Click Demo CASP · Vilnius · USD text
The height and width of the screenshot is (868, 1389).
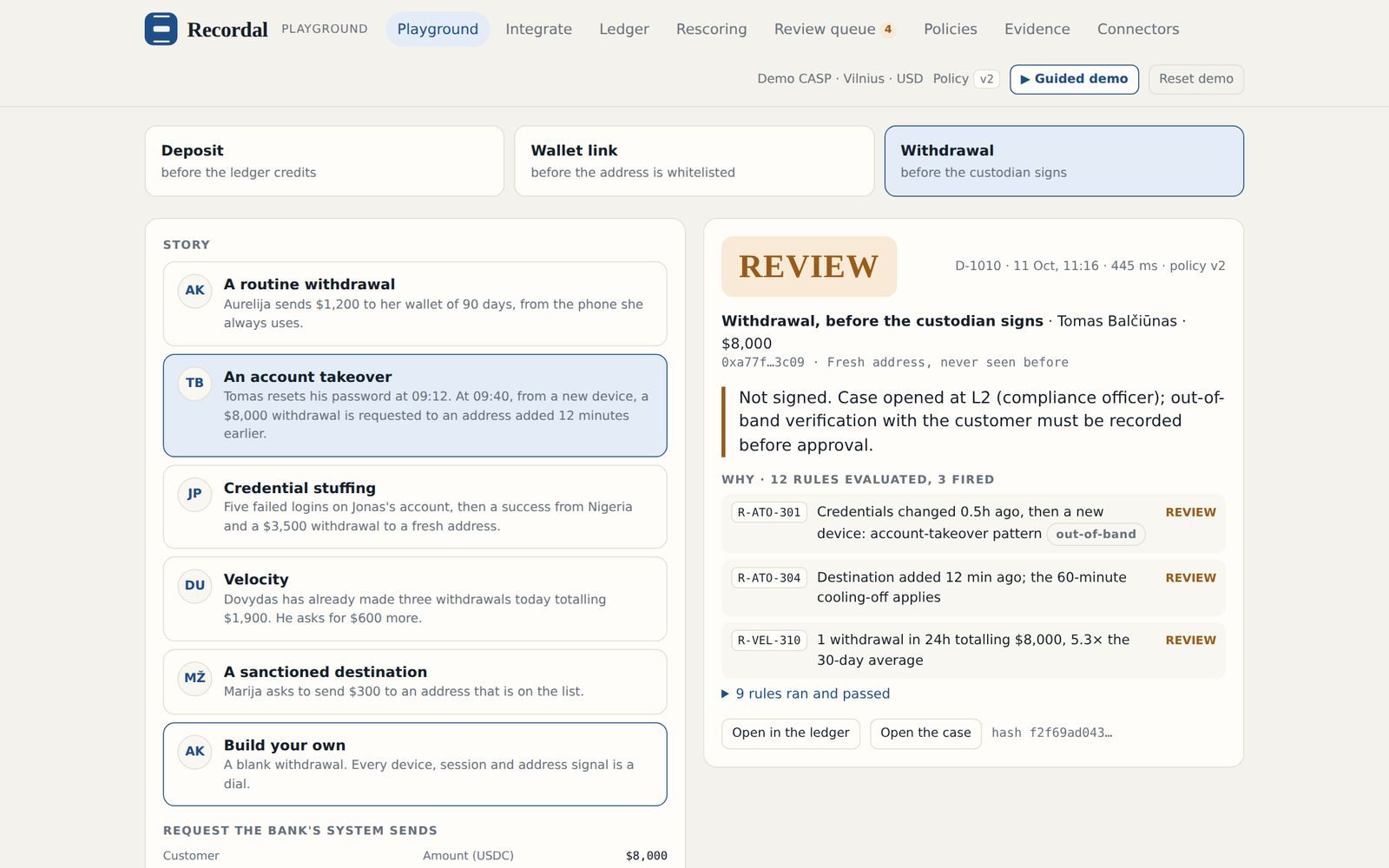point(840,79)
